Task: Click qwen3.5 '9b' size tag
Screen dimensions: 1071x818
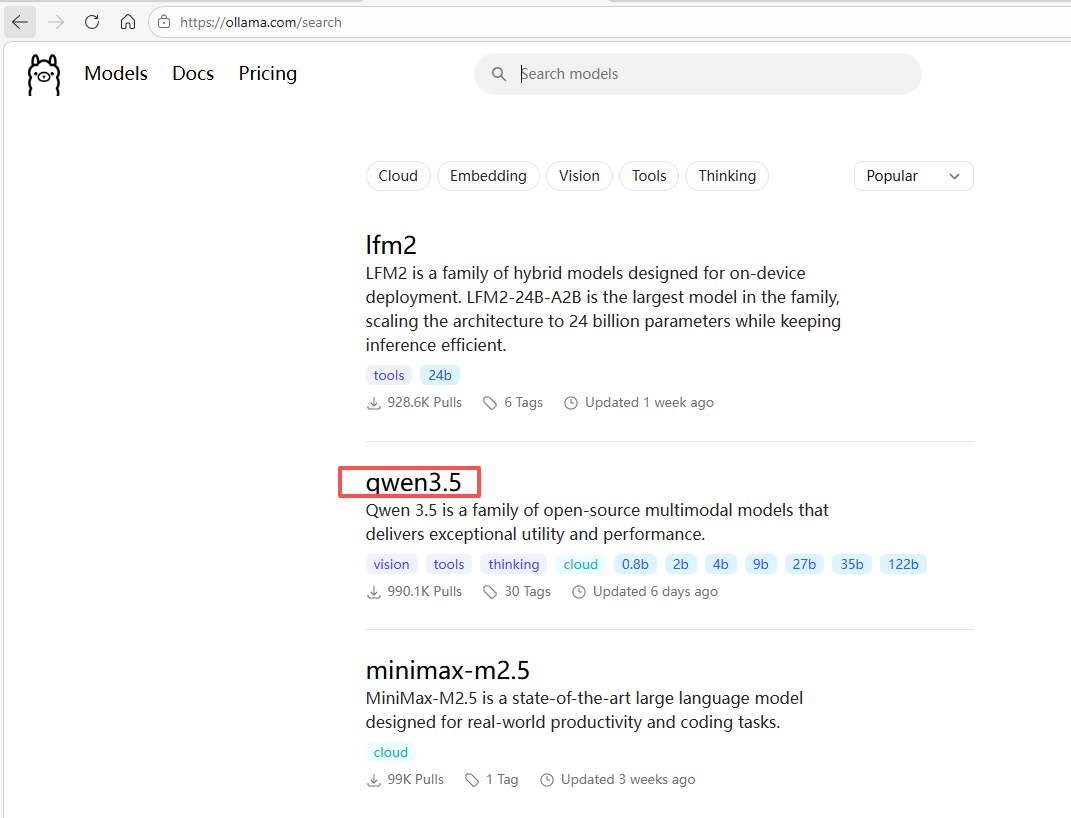Action: point(761,564)
